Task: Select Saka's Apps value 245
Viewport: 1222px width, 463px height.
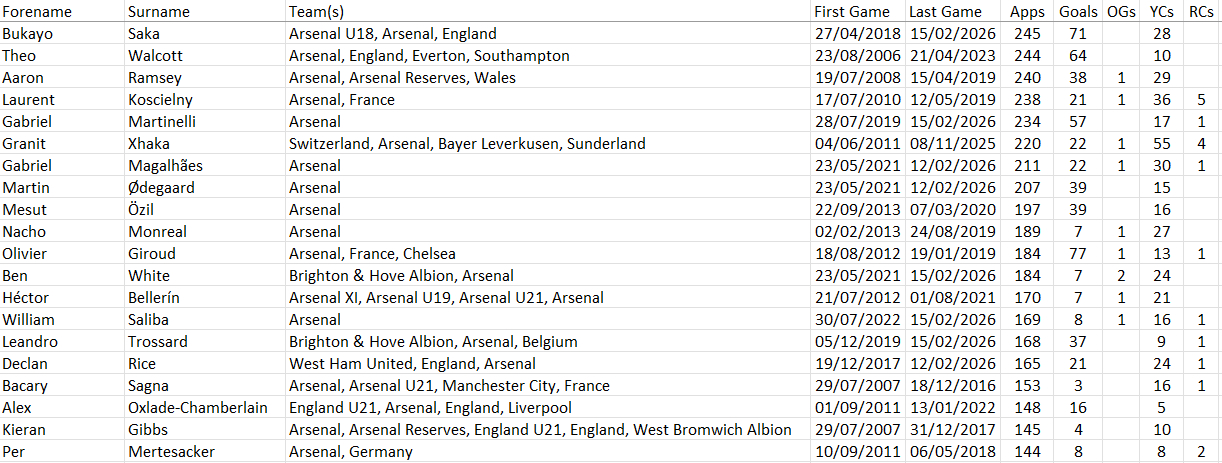Action: pos(1027,34)
